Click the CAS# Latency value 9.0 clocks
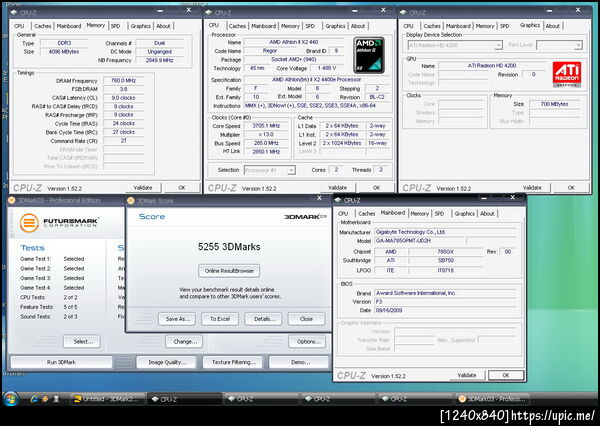600x426 pixels. (x=123, y=98)
